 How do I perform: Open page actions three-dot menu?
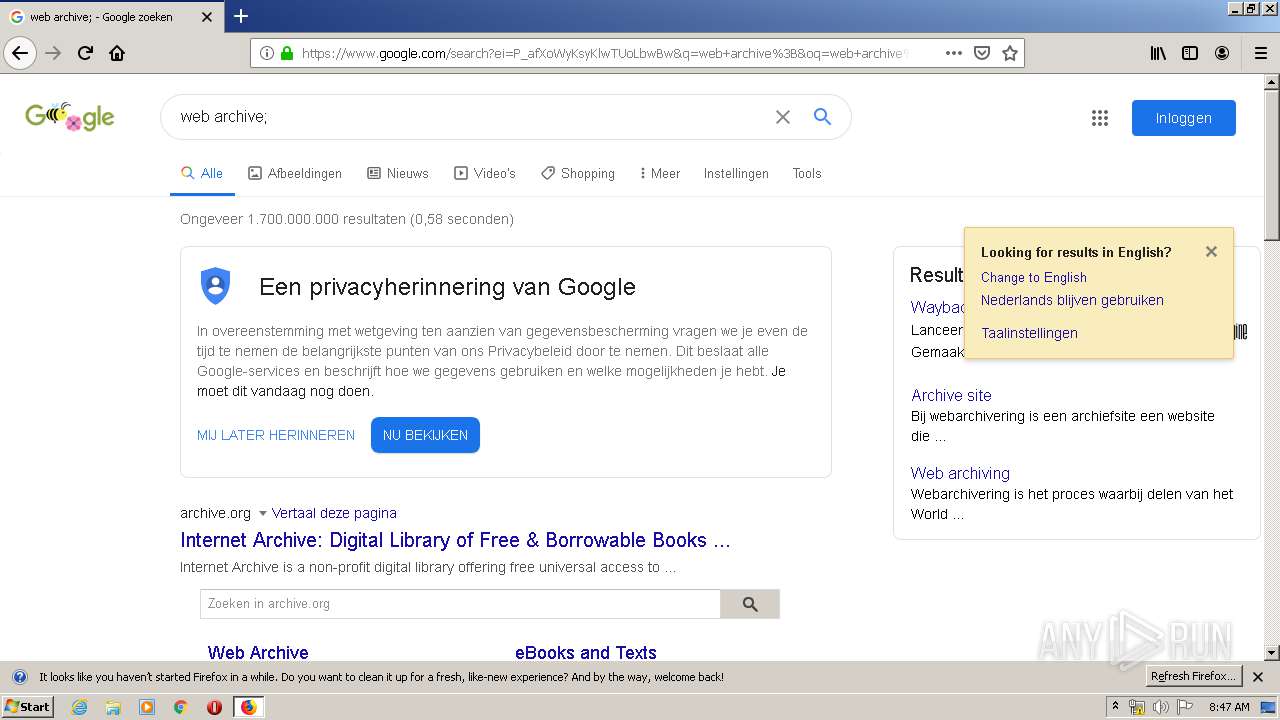954,53
